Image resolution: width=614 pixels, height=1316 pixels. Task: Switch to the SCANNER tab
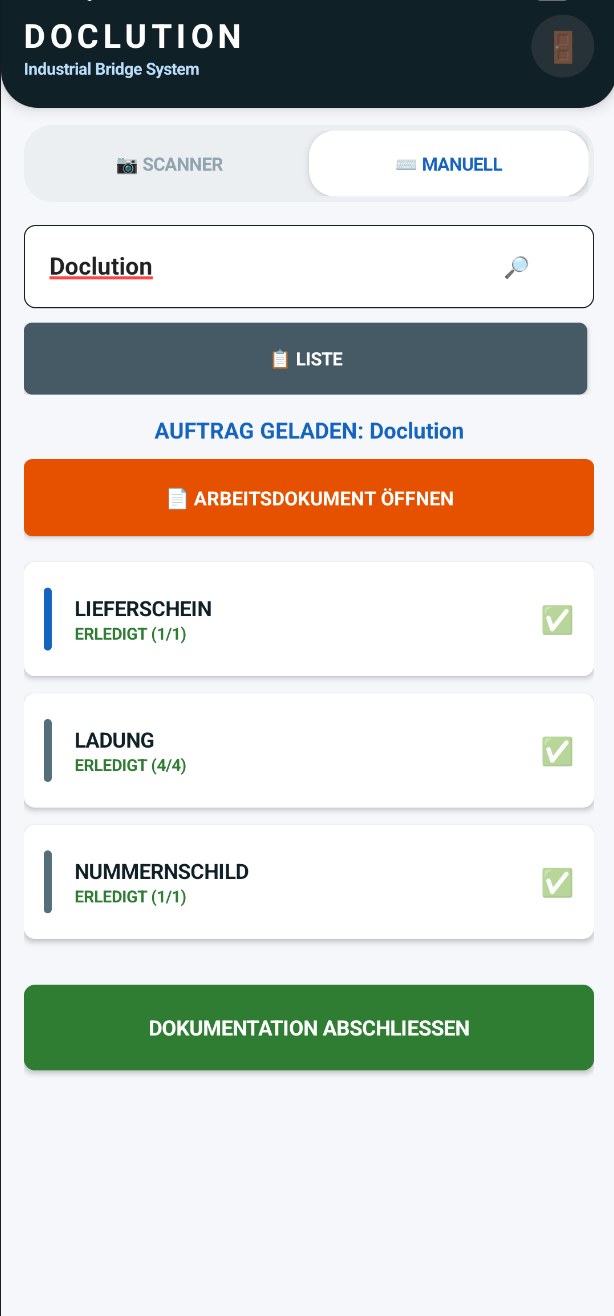coord(170,164)
